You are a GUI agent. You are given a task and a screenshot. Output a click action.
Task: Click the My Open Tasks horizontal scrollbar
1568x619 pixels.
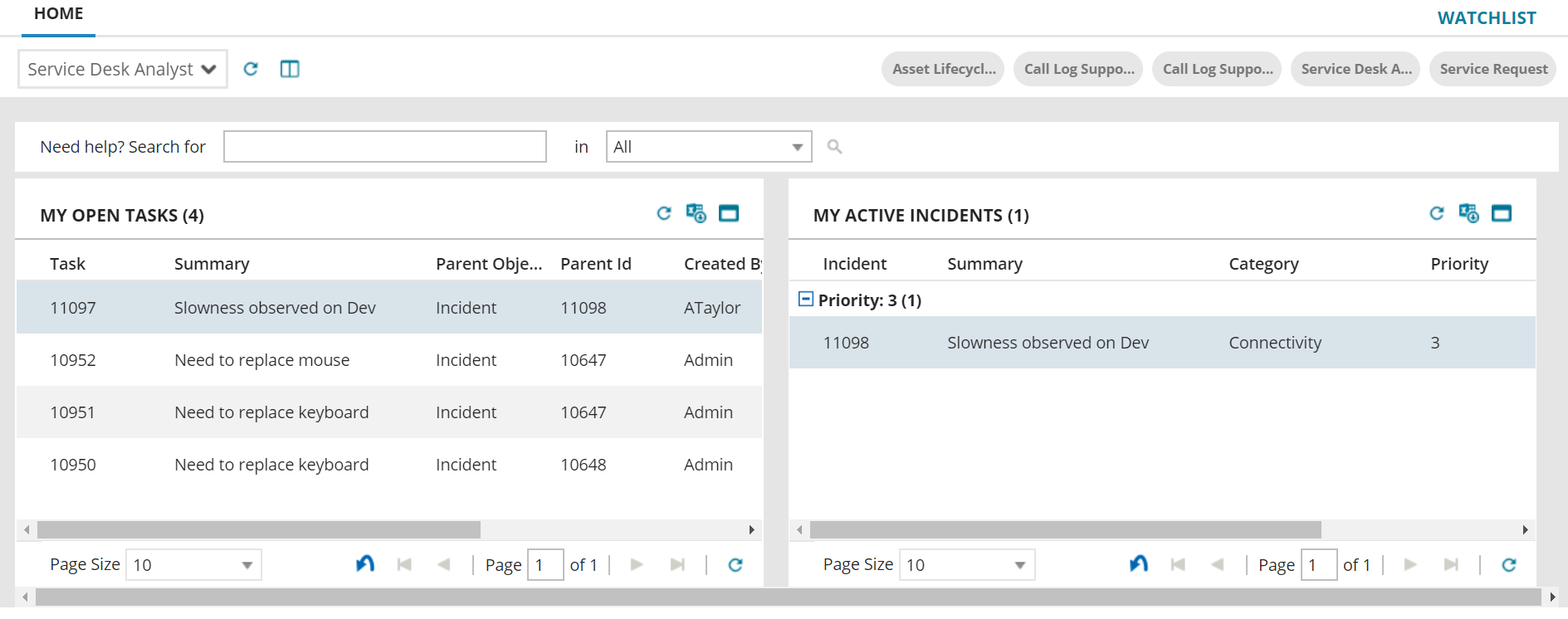pyautogui.click(x=259, y=529)
